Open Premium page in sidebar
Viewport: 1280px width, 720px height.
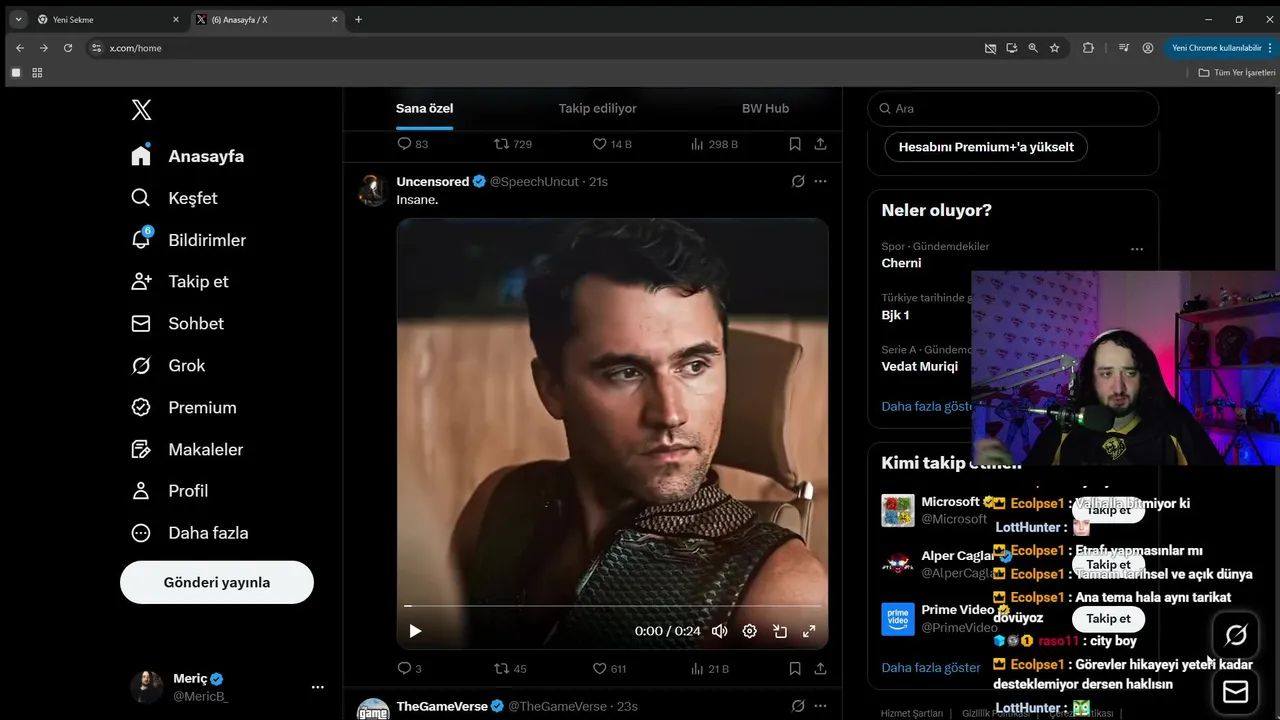(184, 407)
